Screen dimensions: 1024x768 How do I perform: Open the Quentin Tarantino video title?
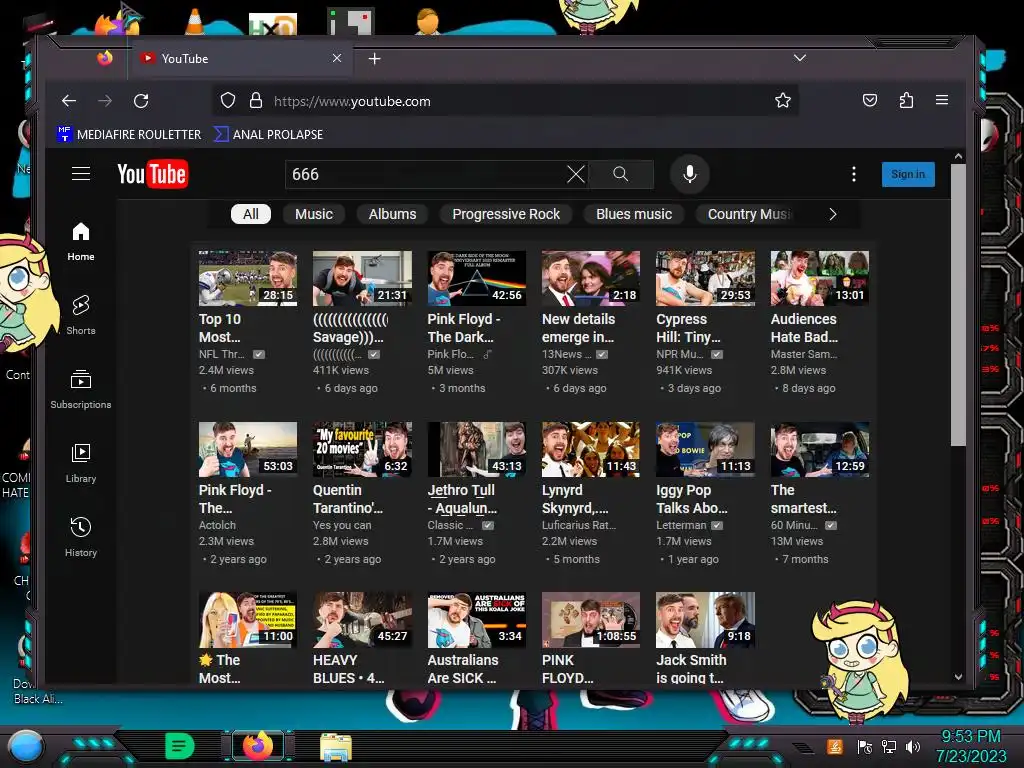[x=348, y=499]
